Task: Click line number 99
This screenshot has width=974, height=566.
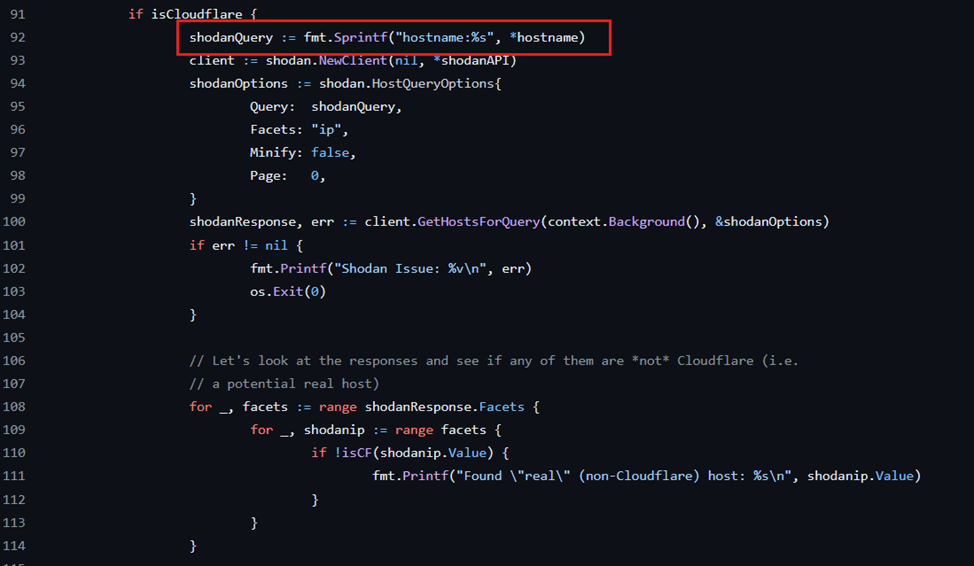Action: click(17, 199)
